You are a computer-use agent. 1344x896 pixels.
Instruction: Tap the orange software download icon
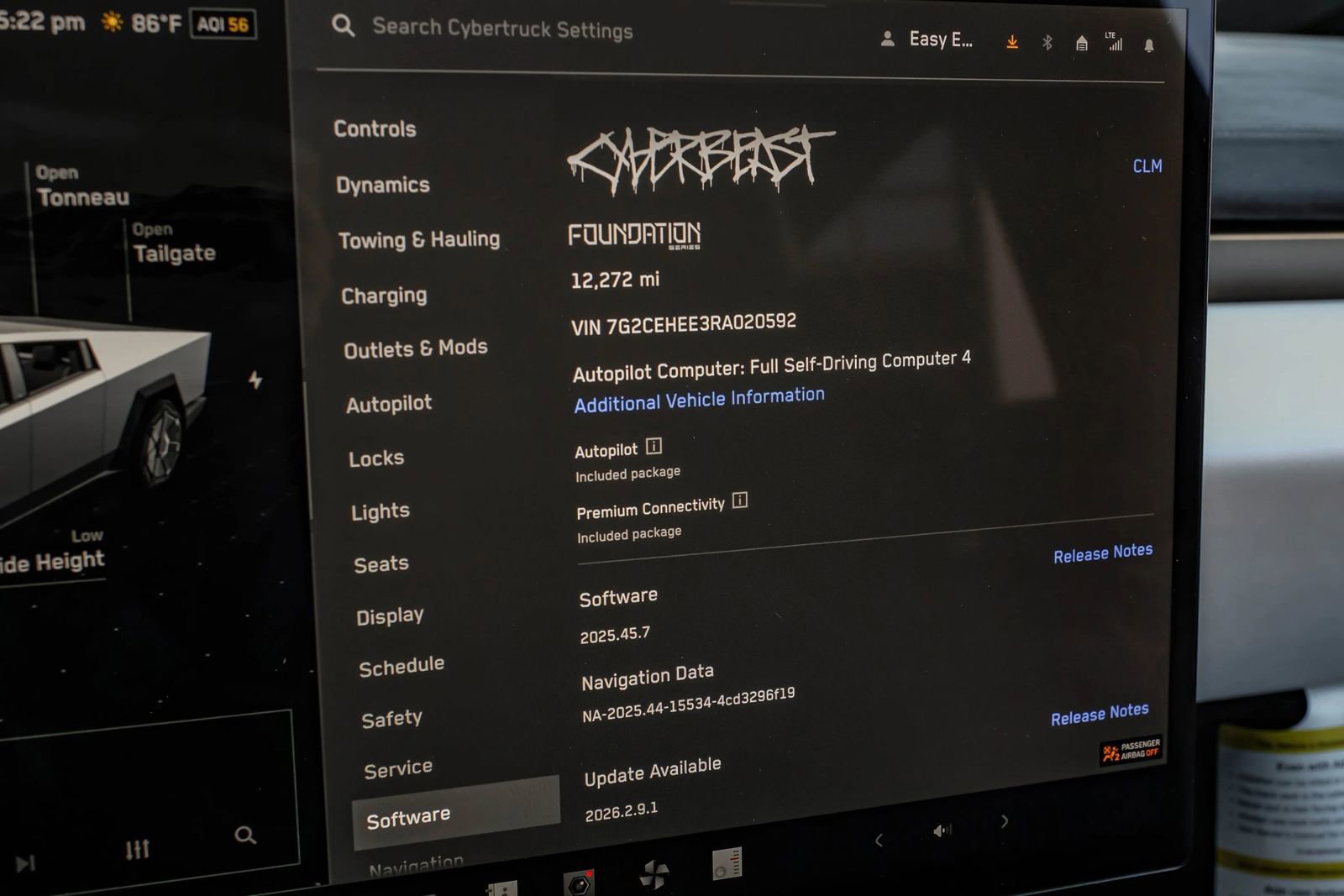(1012, 42)
